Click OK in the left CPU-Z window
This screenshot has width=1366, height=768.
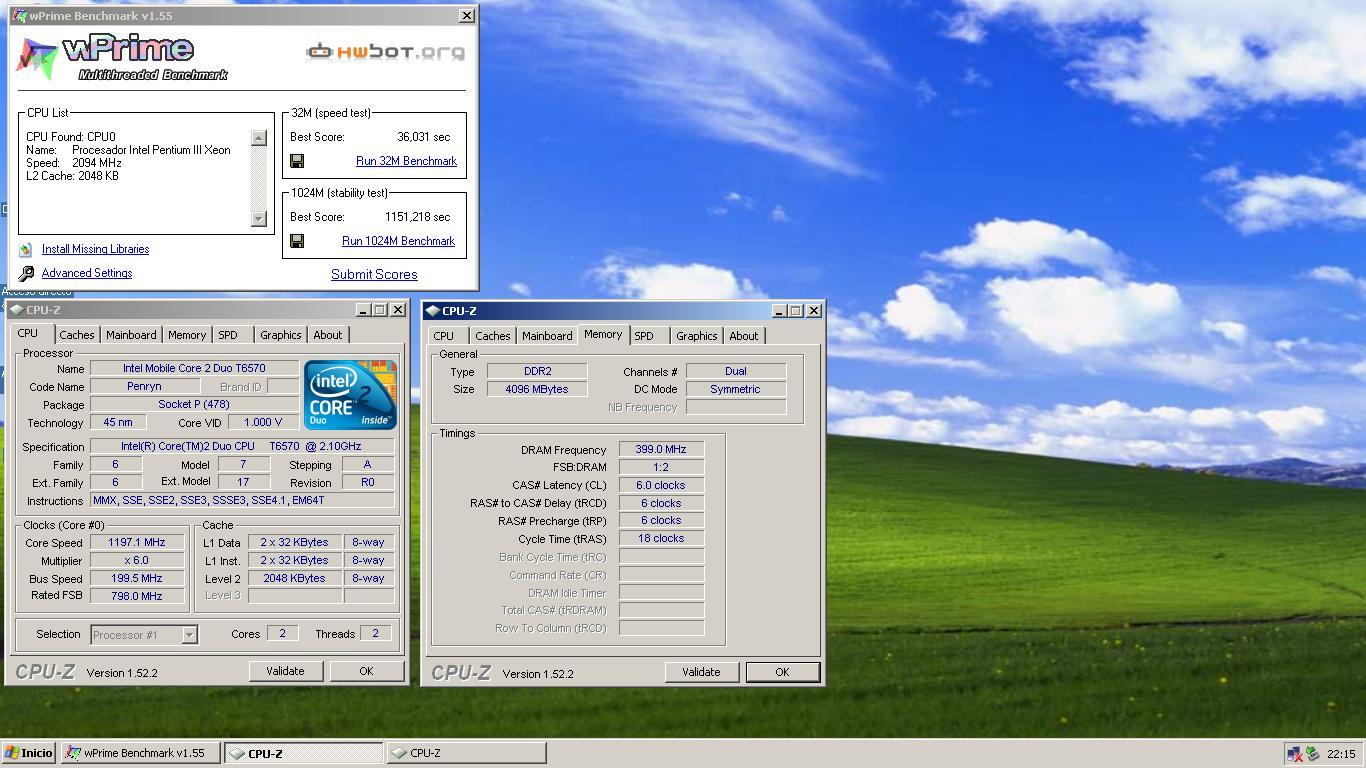tap(366, 671)
